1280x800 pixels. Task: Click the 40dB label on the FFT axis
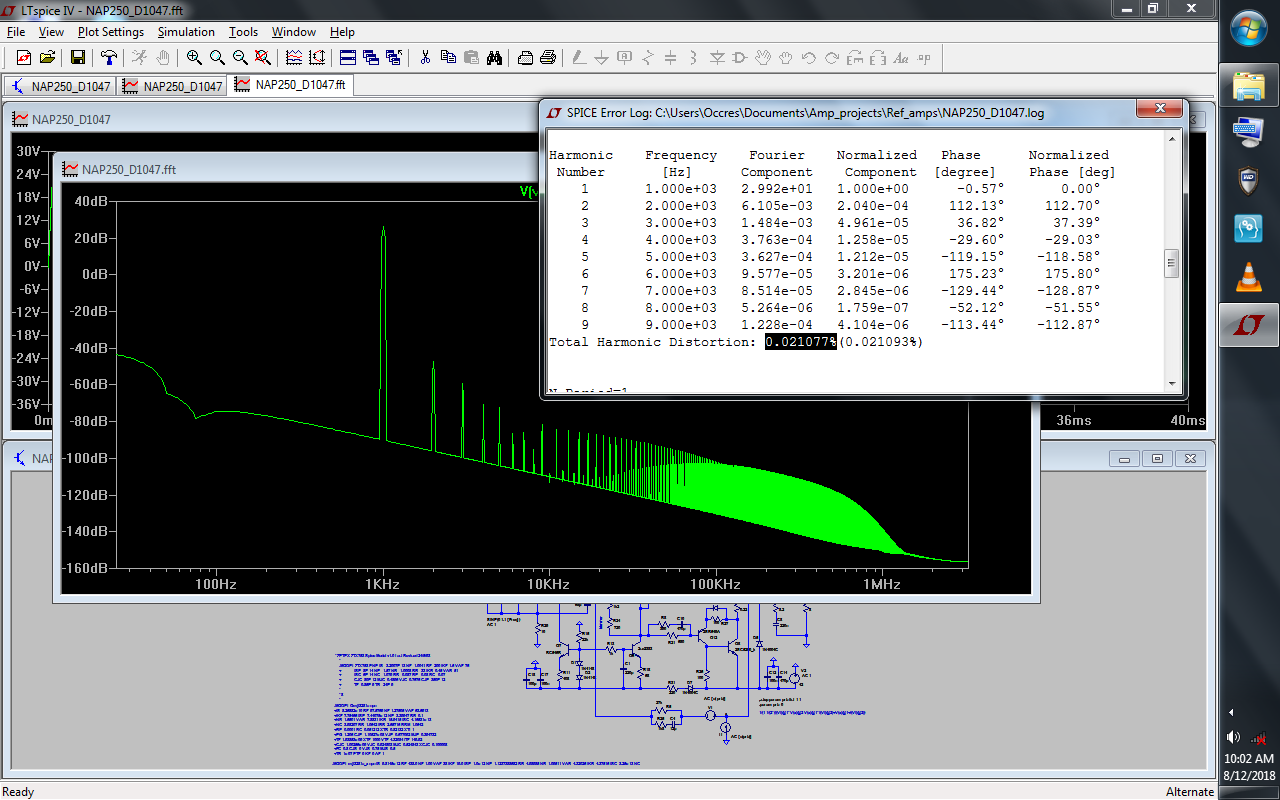(x=89, y=201)
